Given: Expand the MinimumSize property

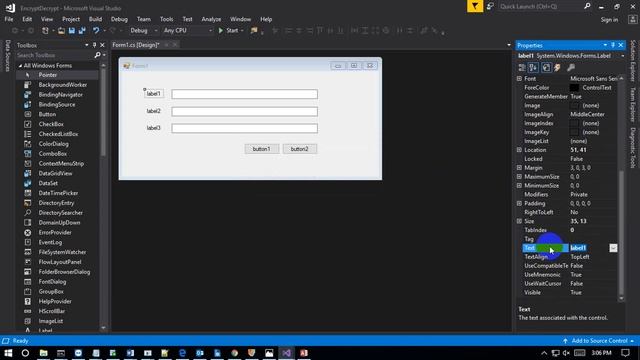Looking at the screenshot, I should (x=519, y=185).
